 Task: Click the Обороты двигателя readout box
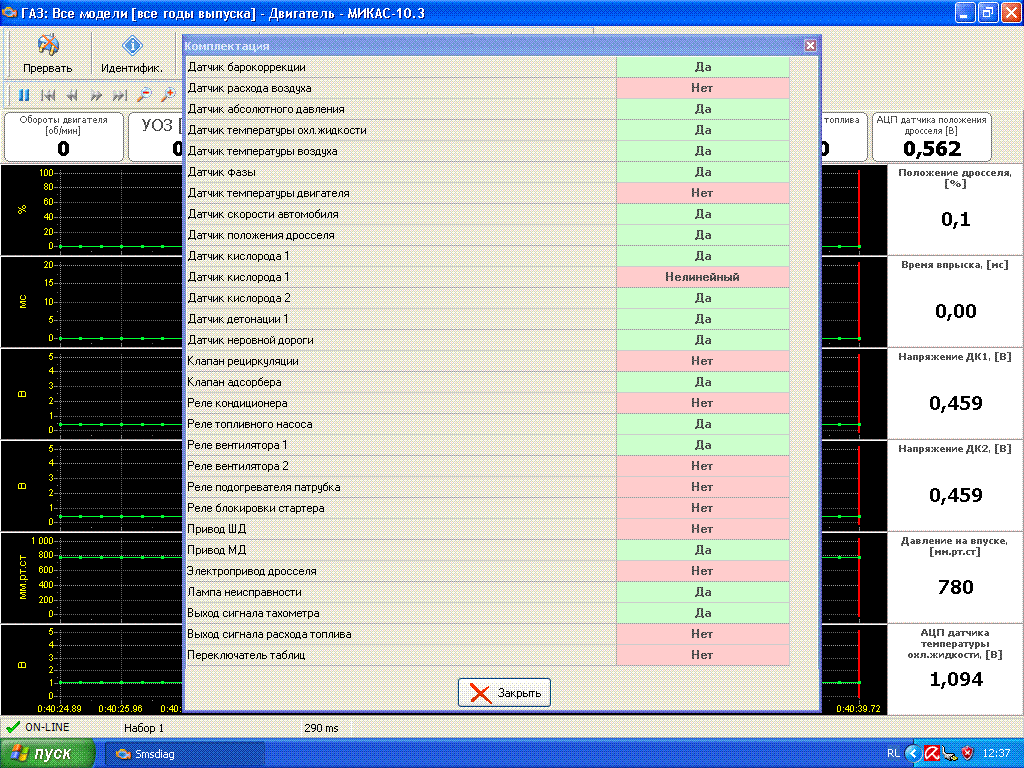point(63,137)
